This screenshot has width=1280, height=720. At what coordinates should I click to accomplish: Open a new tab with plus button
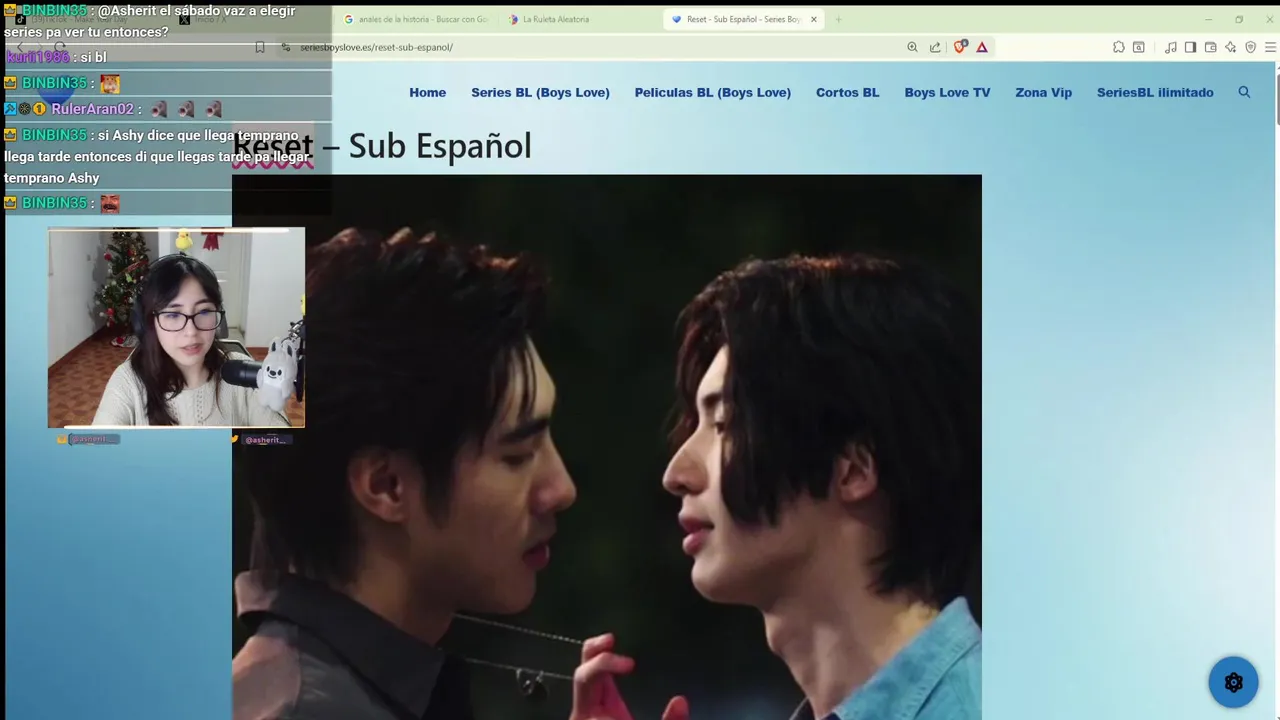[838, 19]
